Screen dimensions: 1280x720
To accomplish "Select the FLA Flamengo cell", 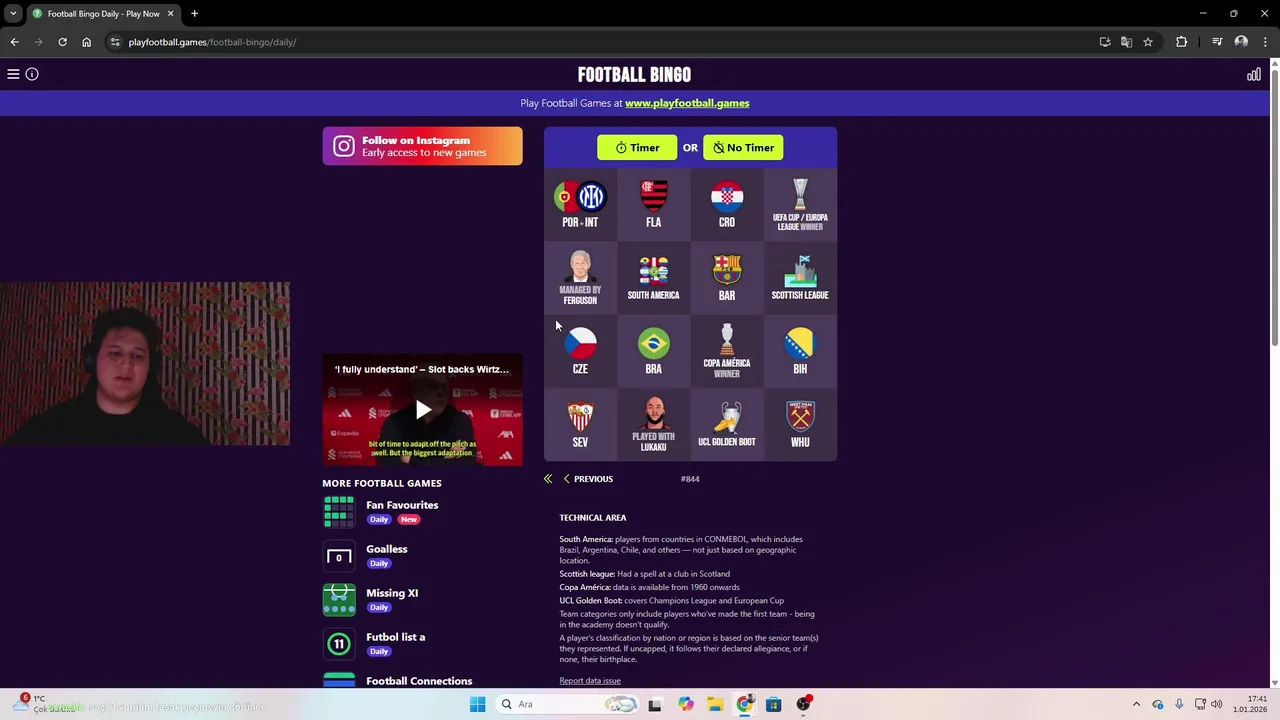I will click(x=654, y=204).
